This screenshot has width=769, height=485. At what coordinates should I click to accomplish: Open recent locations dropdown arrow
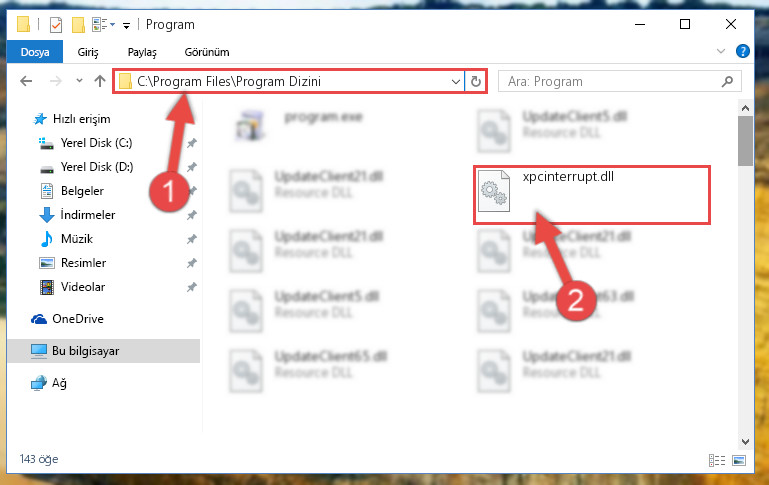pyautogui.click(x=79, y=81)
